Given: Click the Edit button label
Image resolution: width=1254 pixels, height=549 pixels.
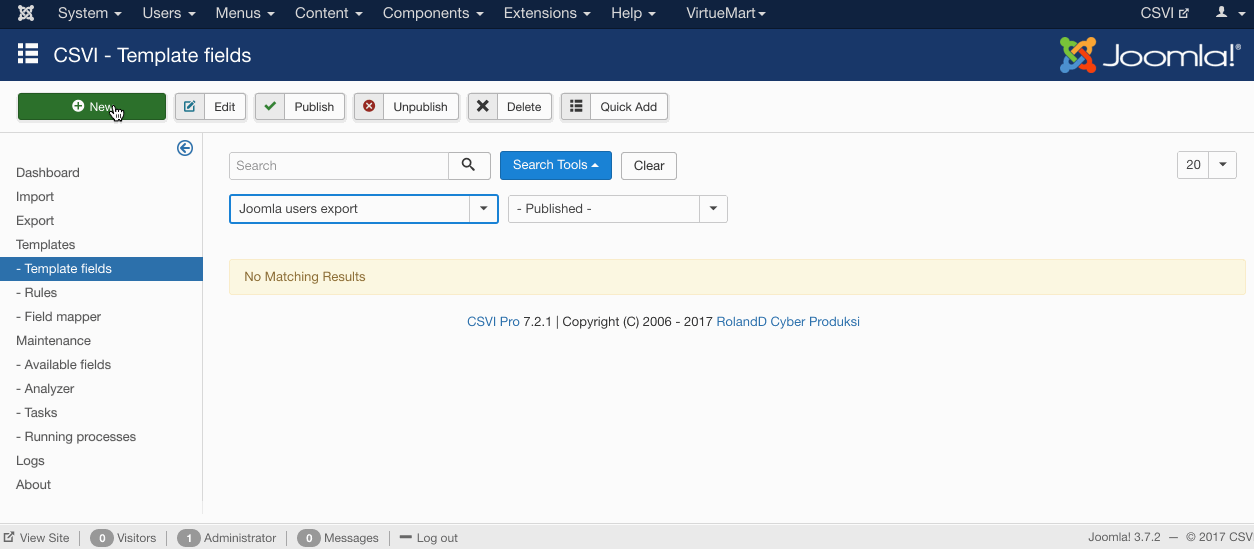Looking at the screenshot, I should [x=225, y=107].
